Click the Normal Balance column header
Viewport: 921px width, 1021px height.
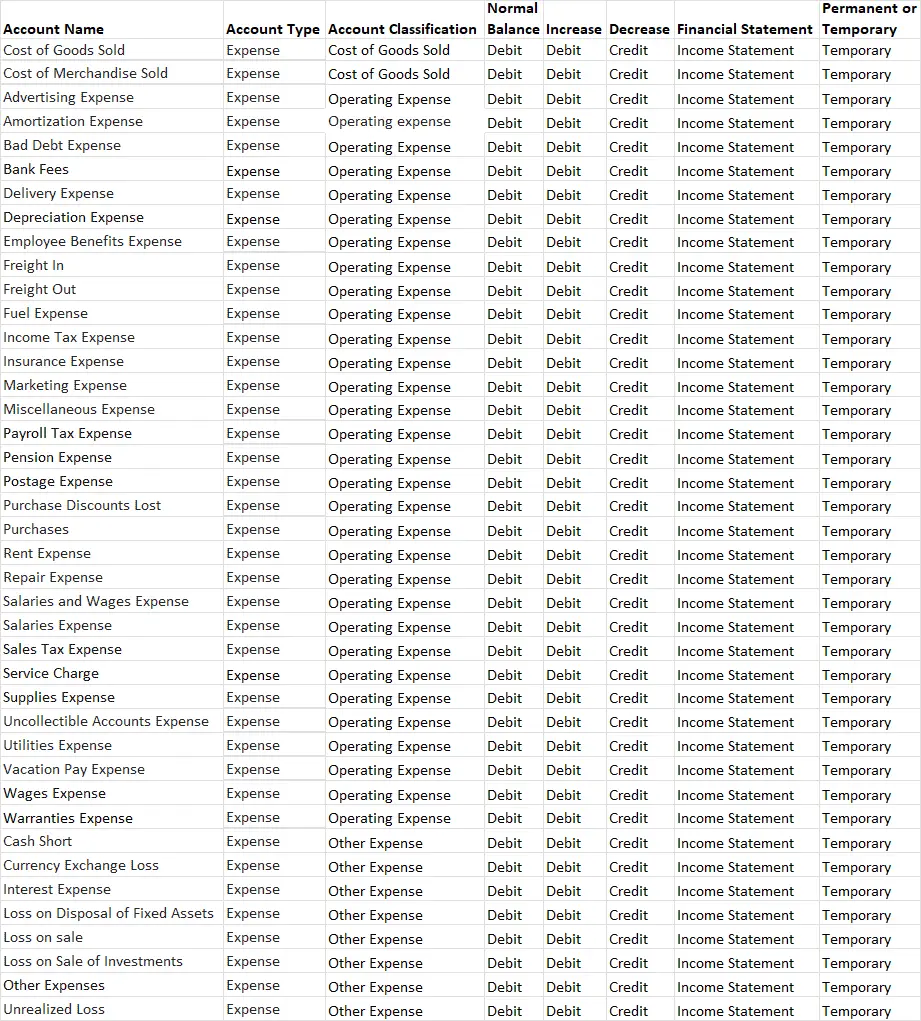(x=512, y=18)
